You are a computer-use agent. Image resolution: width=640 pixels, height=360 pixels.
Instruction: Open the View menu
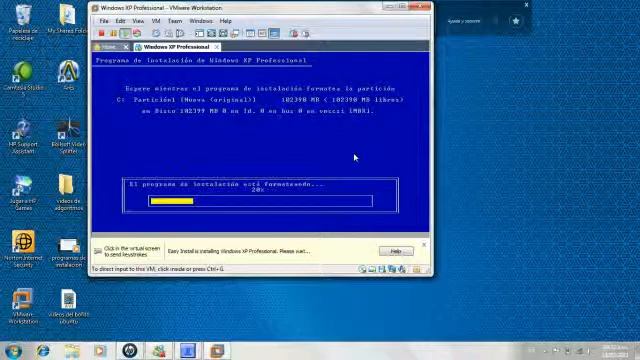tap(138, 21)
